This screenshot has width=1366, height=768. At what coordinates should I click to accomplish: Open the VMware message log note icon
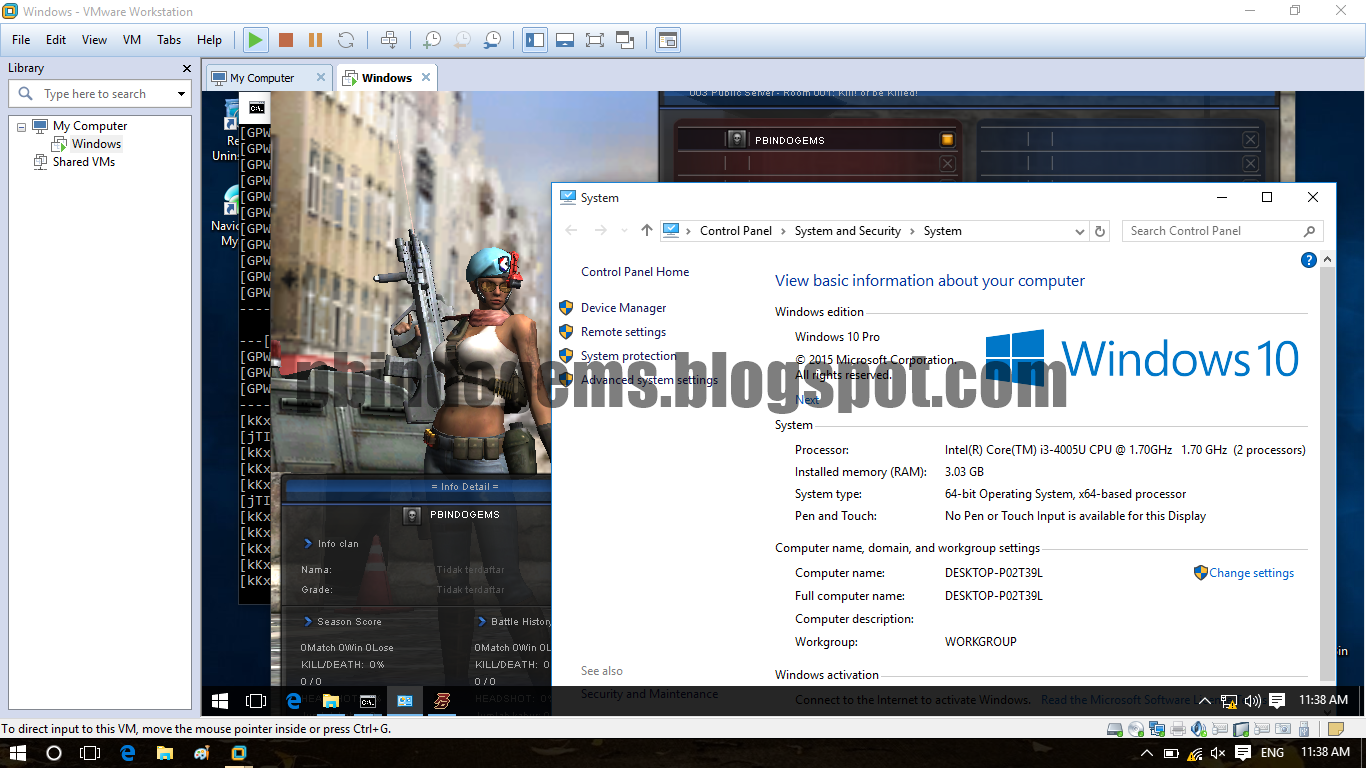coord(1336,729)
